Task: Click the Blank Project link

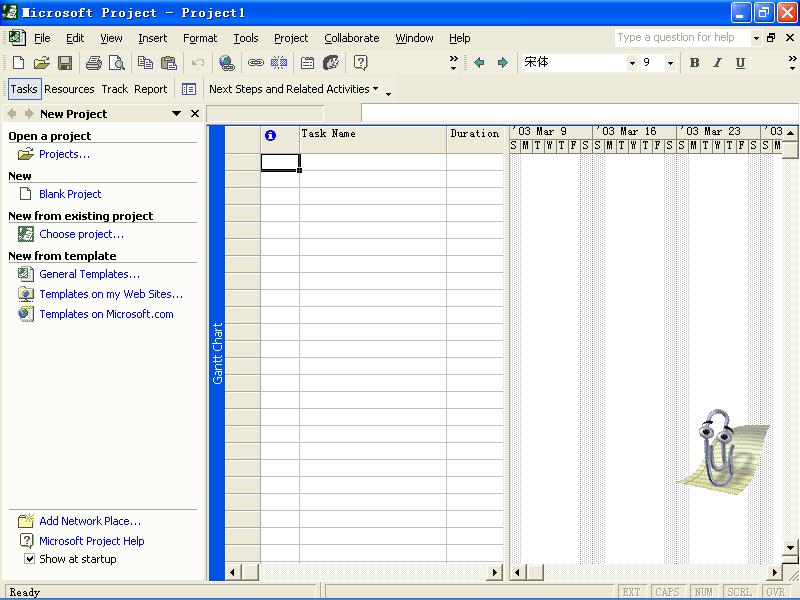Action: point(70,194)
